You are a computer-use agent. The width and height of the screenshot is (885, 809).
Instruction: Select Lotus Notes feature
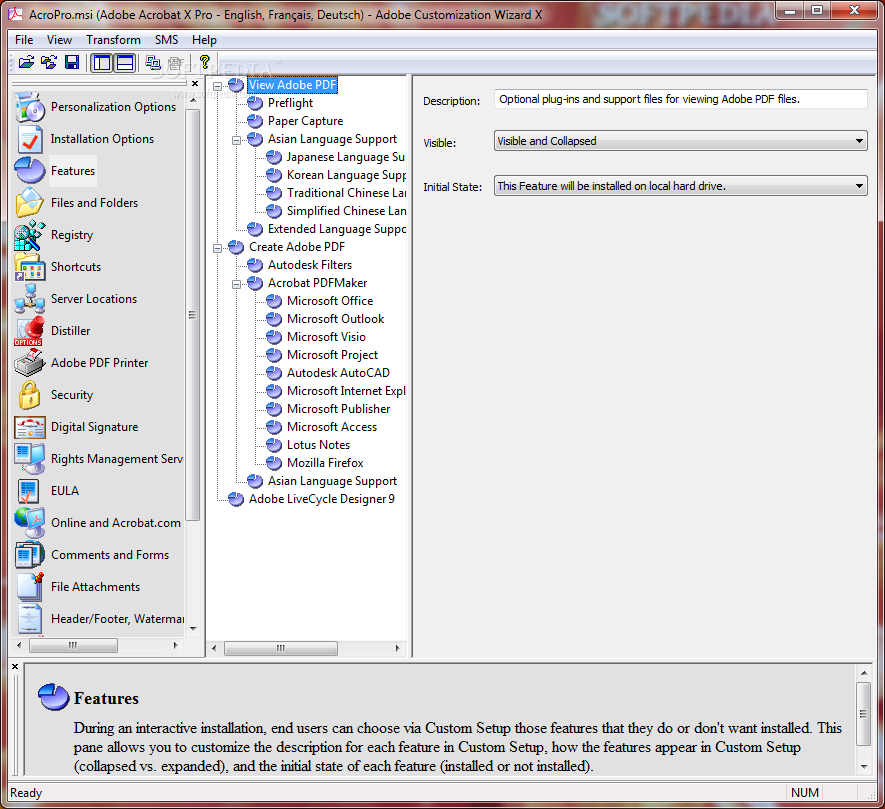[x=318, y=445]
